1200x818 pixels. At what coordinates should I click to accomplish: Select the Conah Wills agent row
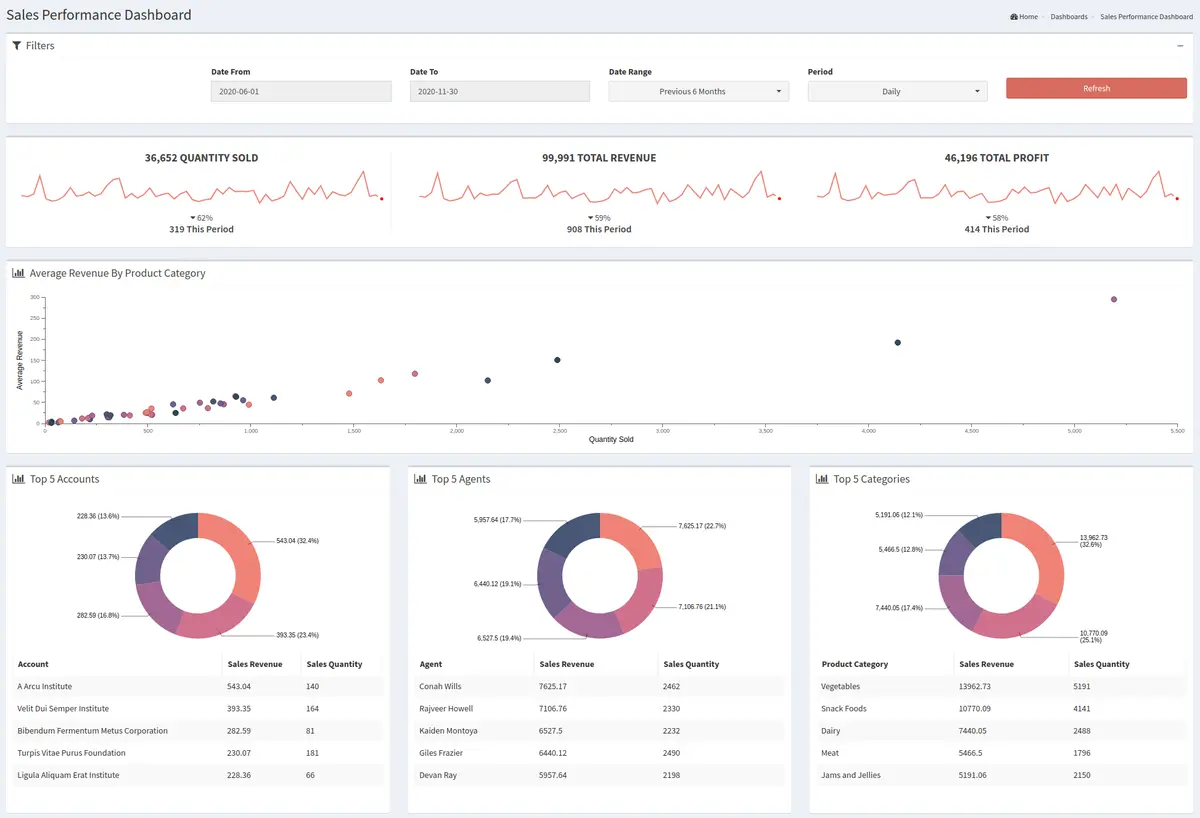(600, 686)
